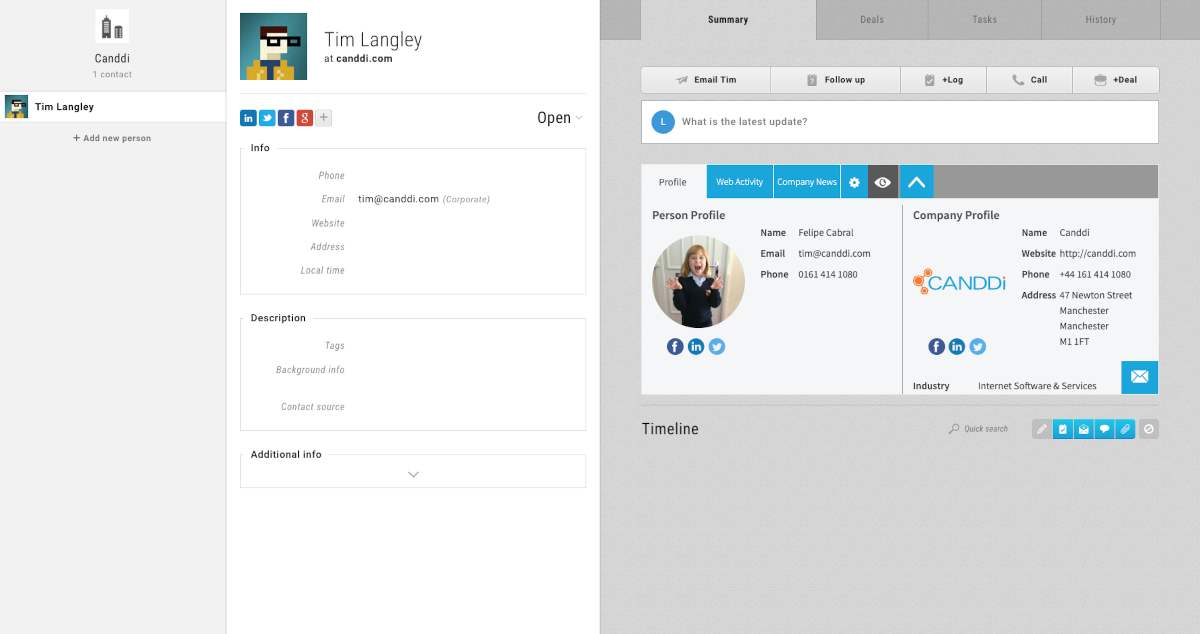Open Company Profile LinkedIn icon
1200x634 pixels.
(x=957, y=347)
